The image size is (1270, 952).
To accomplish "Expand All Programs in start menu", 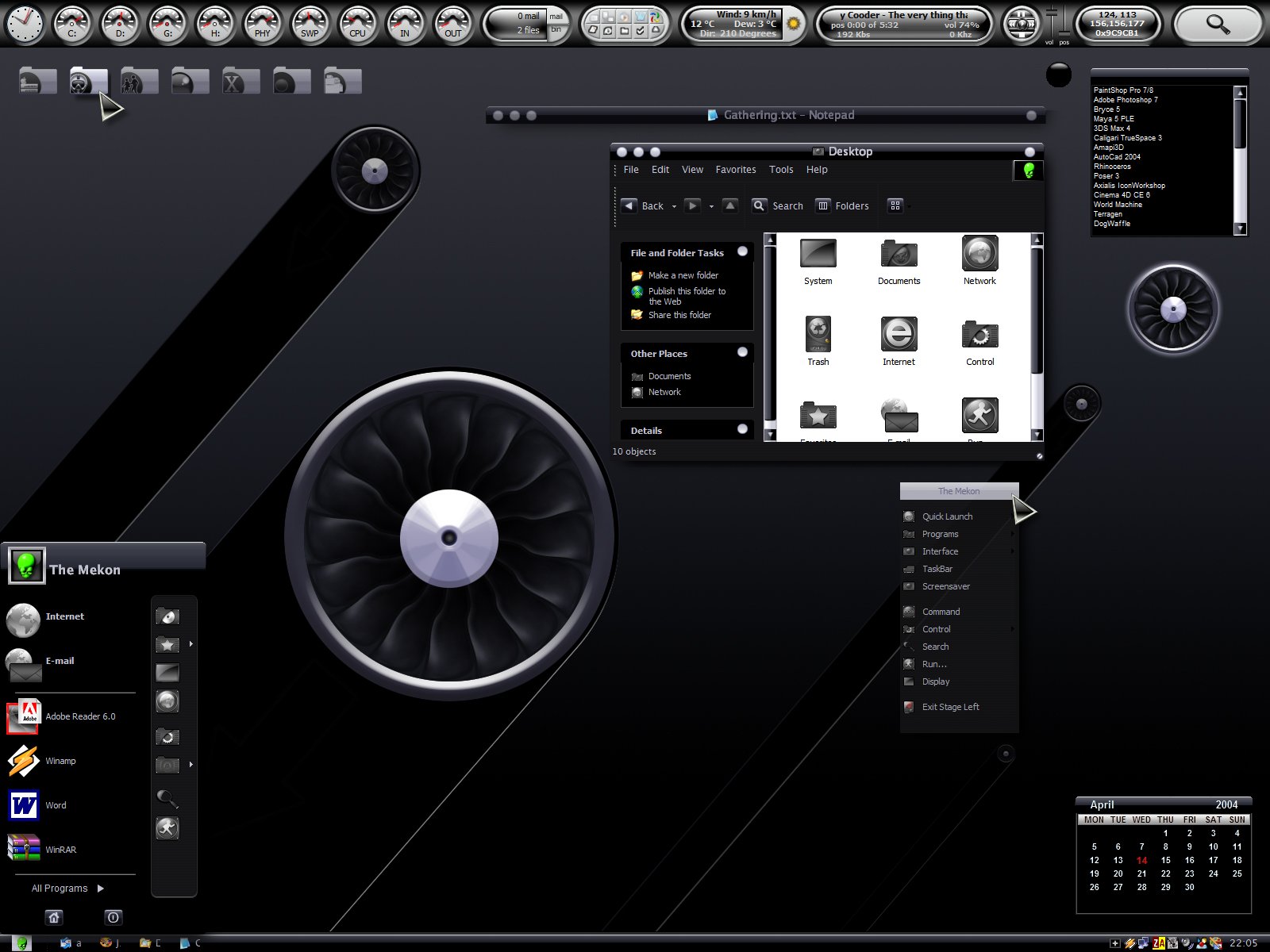I will tap(67, 889).
